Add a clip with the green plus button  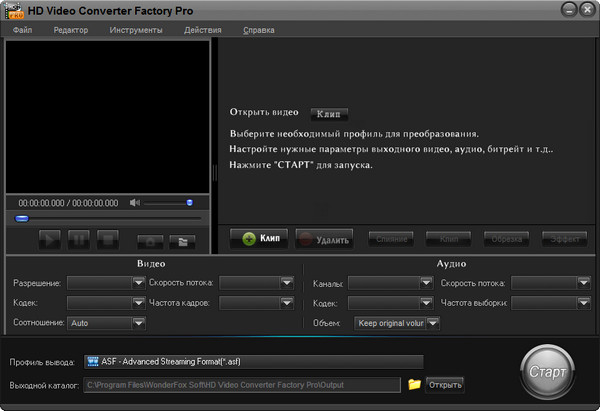click(259, 239)
